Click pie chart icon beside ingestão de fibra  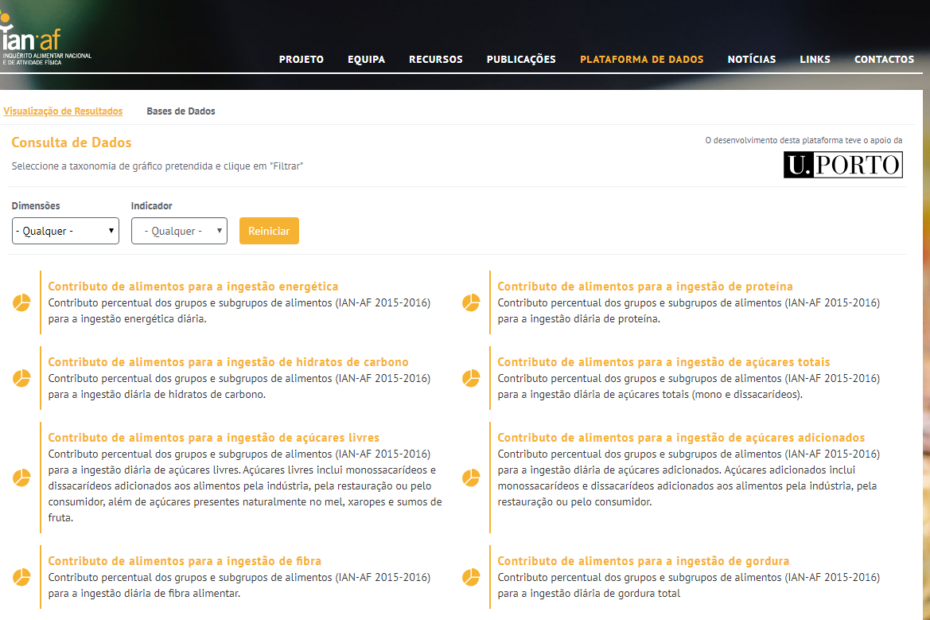click(x=21, y=577)
